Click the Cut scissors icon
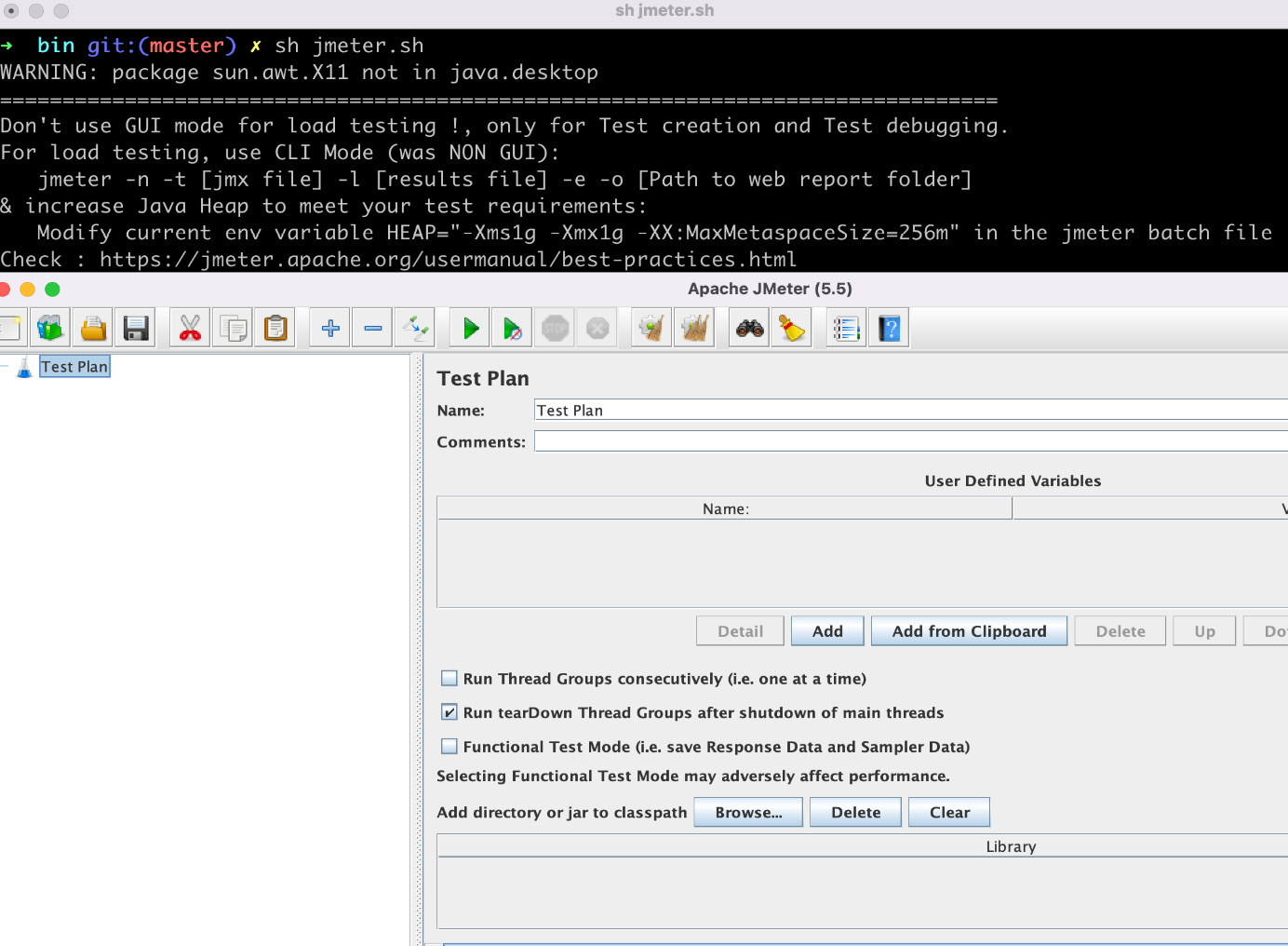Image resolution: width=1288 pixels, height=946 pixels. pyautogui.click(x=190, y=328)
